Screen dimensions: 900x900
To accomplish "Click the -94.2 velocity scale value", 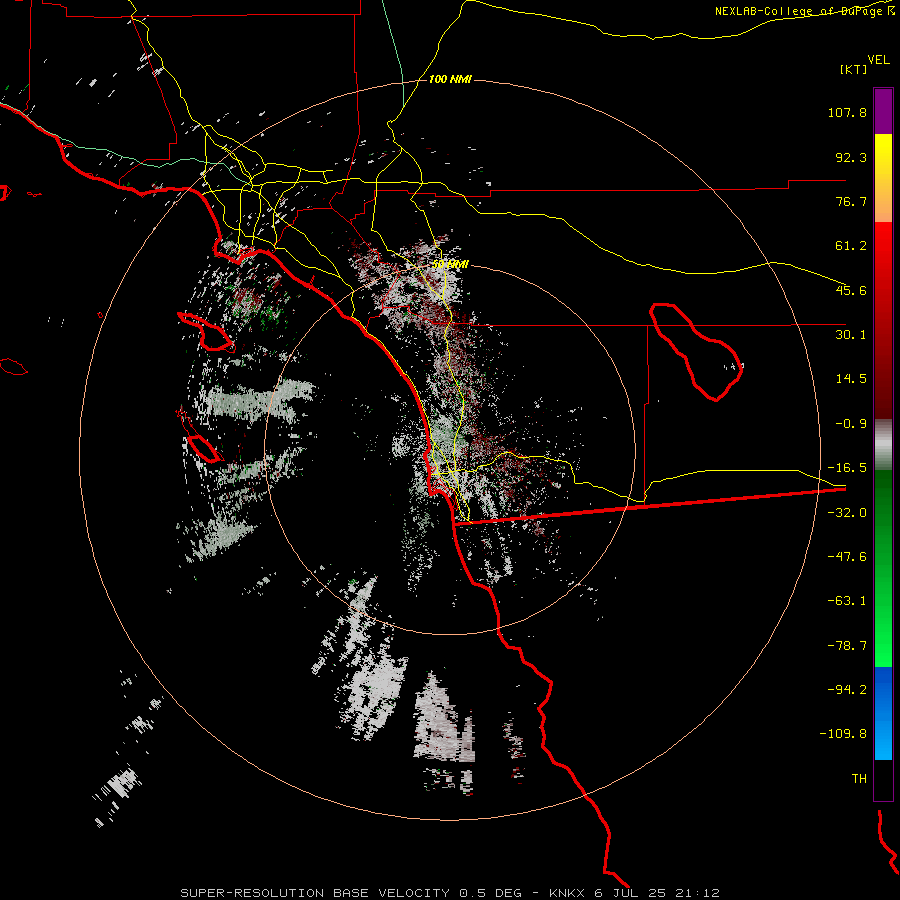I will 847,690.
